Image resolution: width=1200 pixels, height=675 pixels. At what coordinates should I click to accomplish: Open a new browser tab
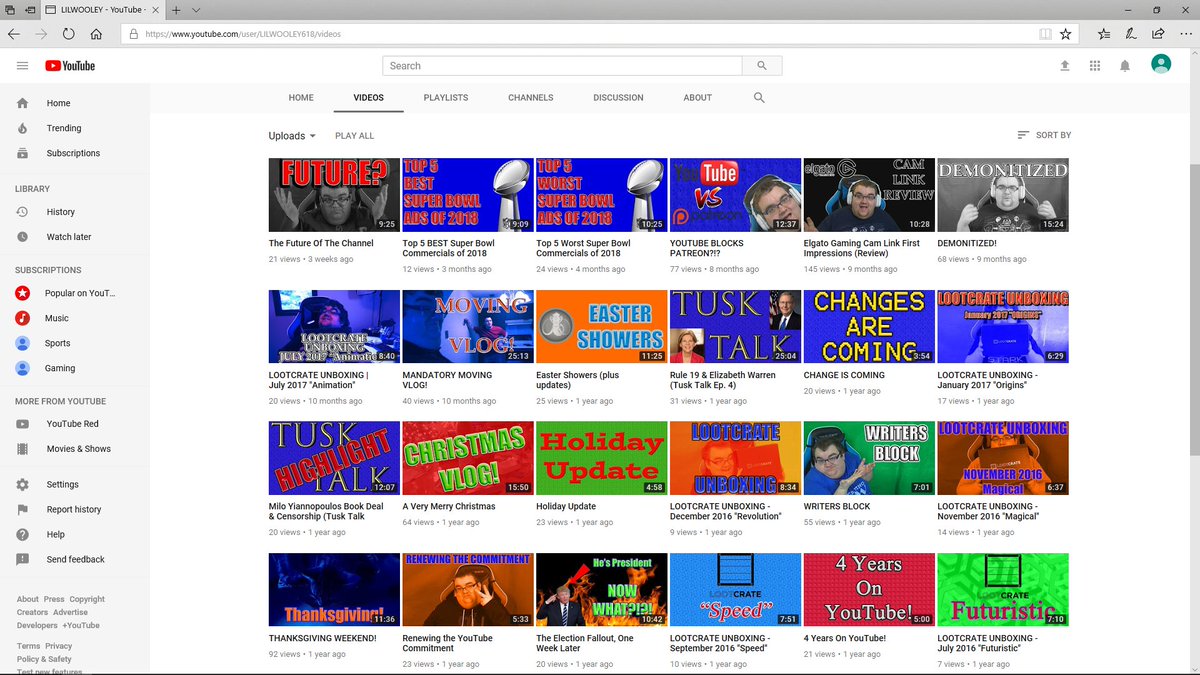click(176, 9)
